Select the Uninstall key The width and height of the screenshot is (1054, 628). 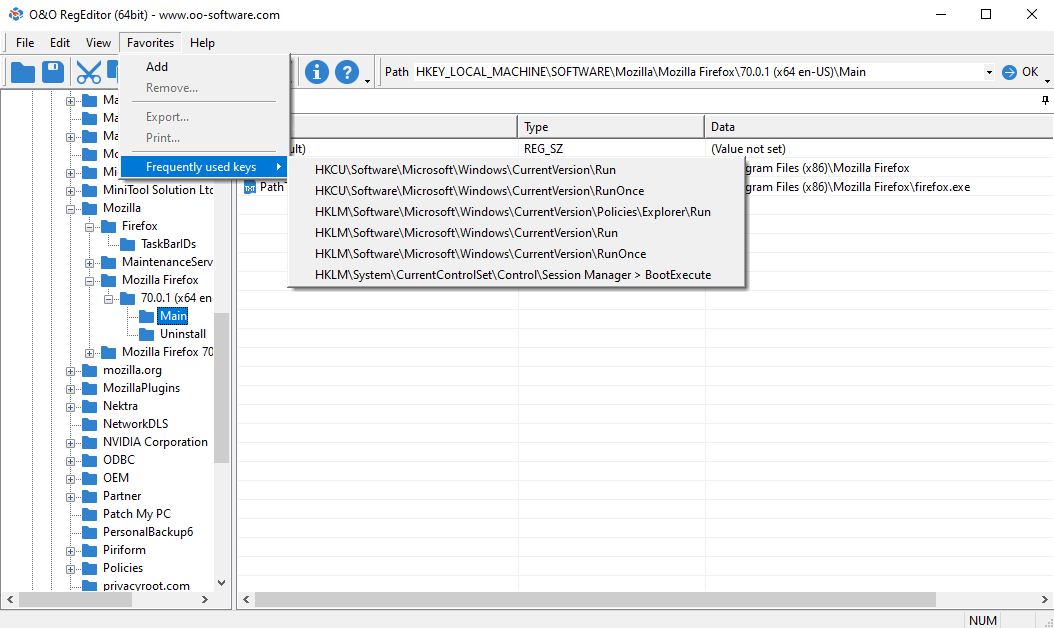(x=183, y=334)
